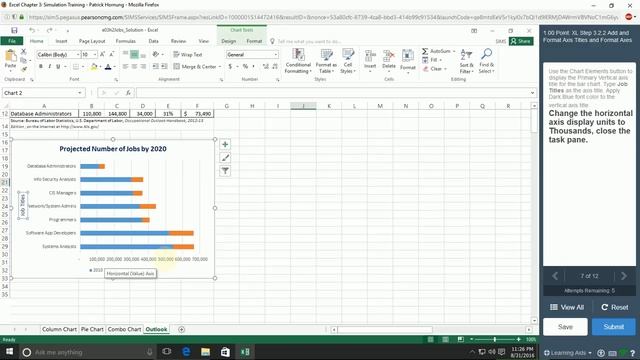Click the Submit button in task panel
Screen dimensions: 640x360
coord(613,327)
